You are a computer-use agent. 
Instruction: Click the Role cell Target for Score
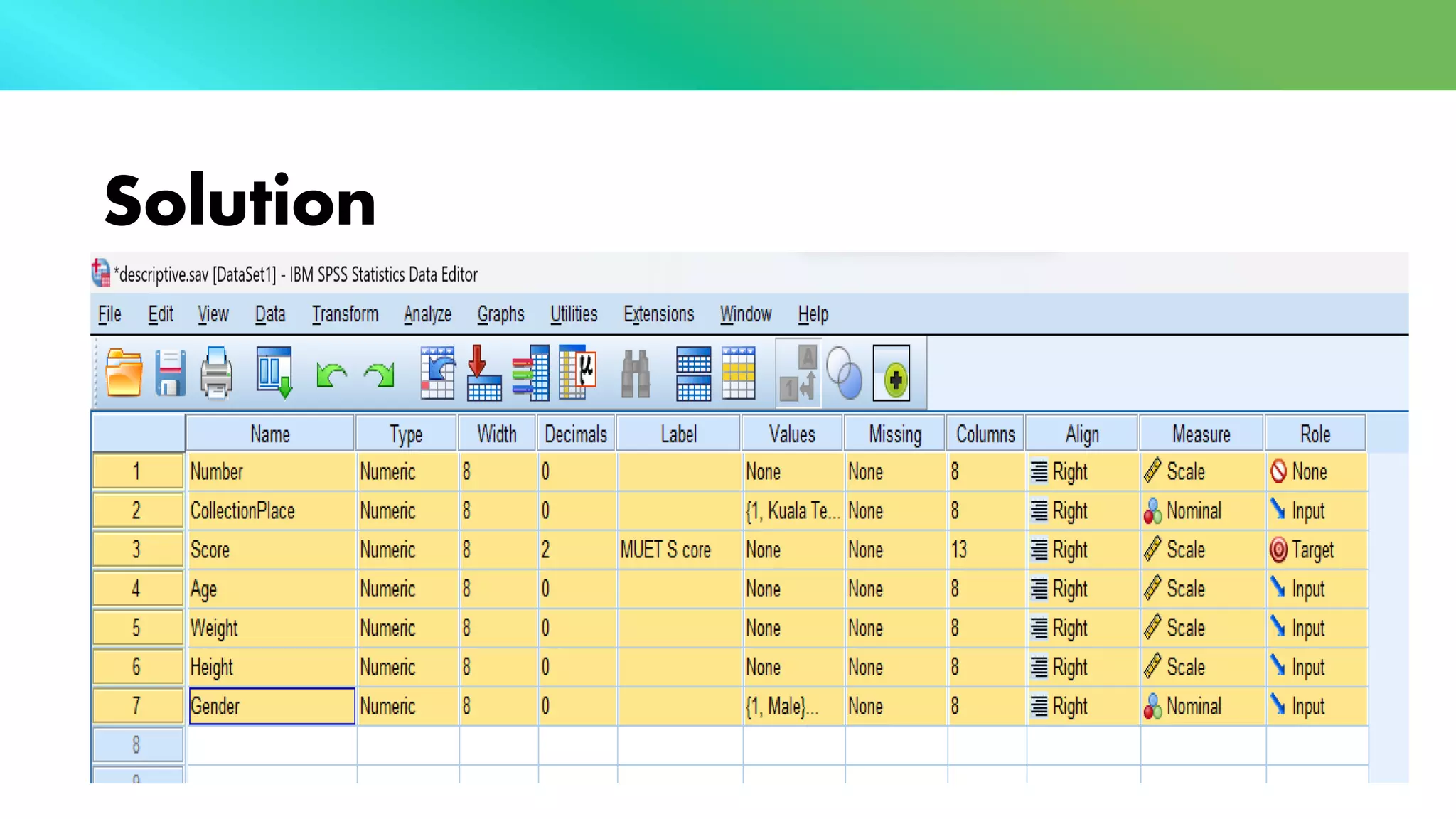click(1315, 550)
